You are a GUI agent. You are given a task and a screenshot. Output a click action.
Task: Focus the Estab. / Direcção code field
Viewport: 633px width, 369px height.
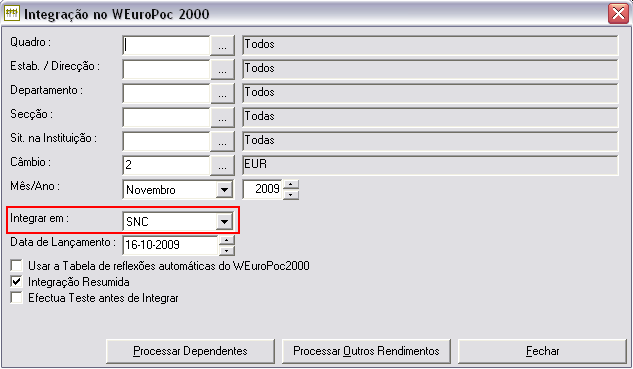click(166, 69)
